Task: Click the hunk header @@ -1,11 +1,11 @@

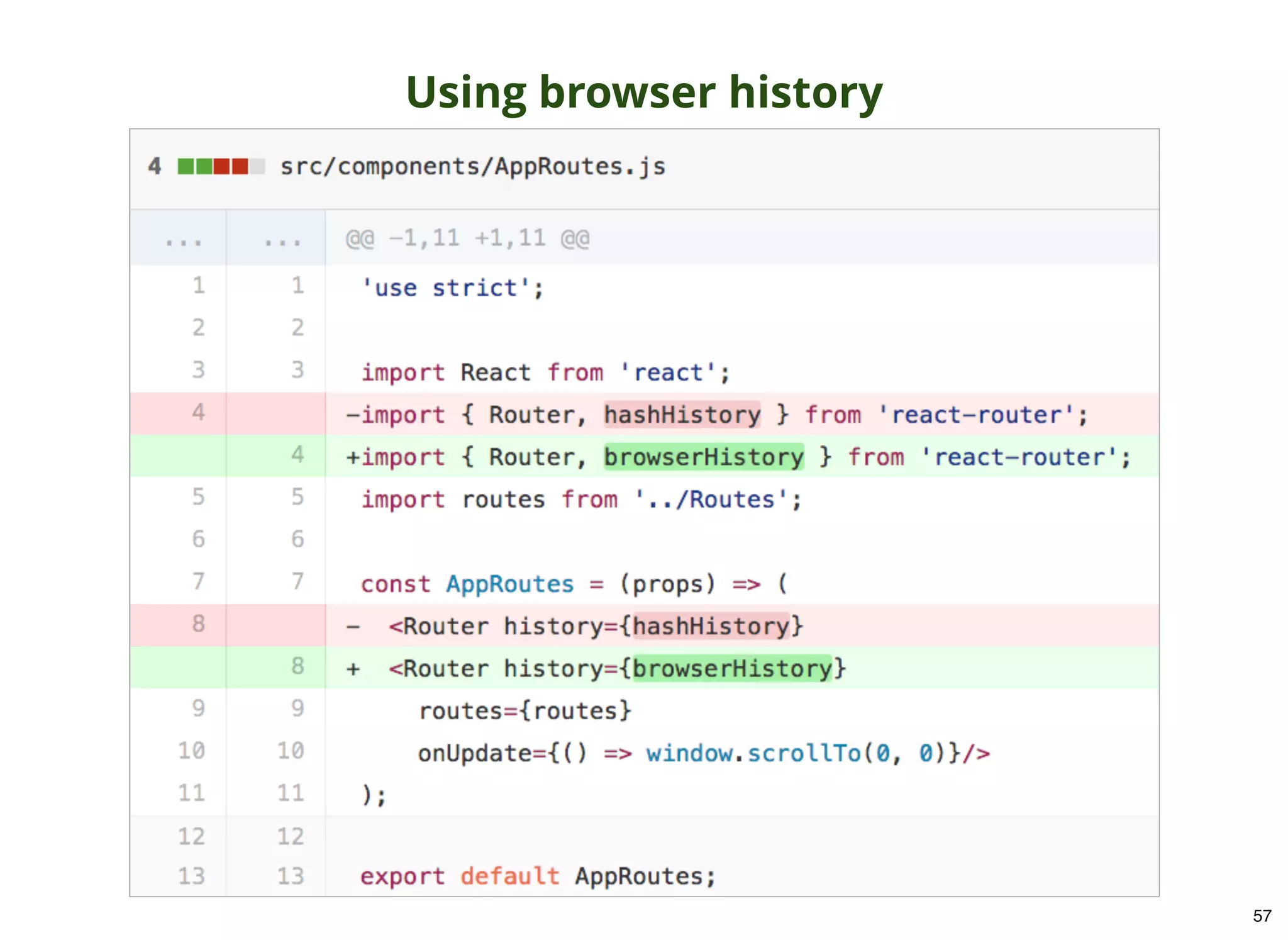Action: [467, 238]
